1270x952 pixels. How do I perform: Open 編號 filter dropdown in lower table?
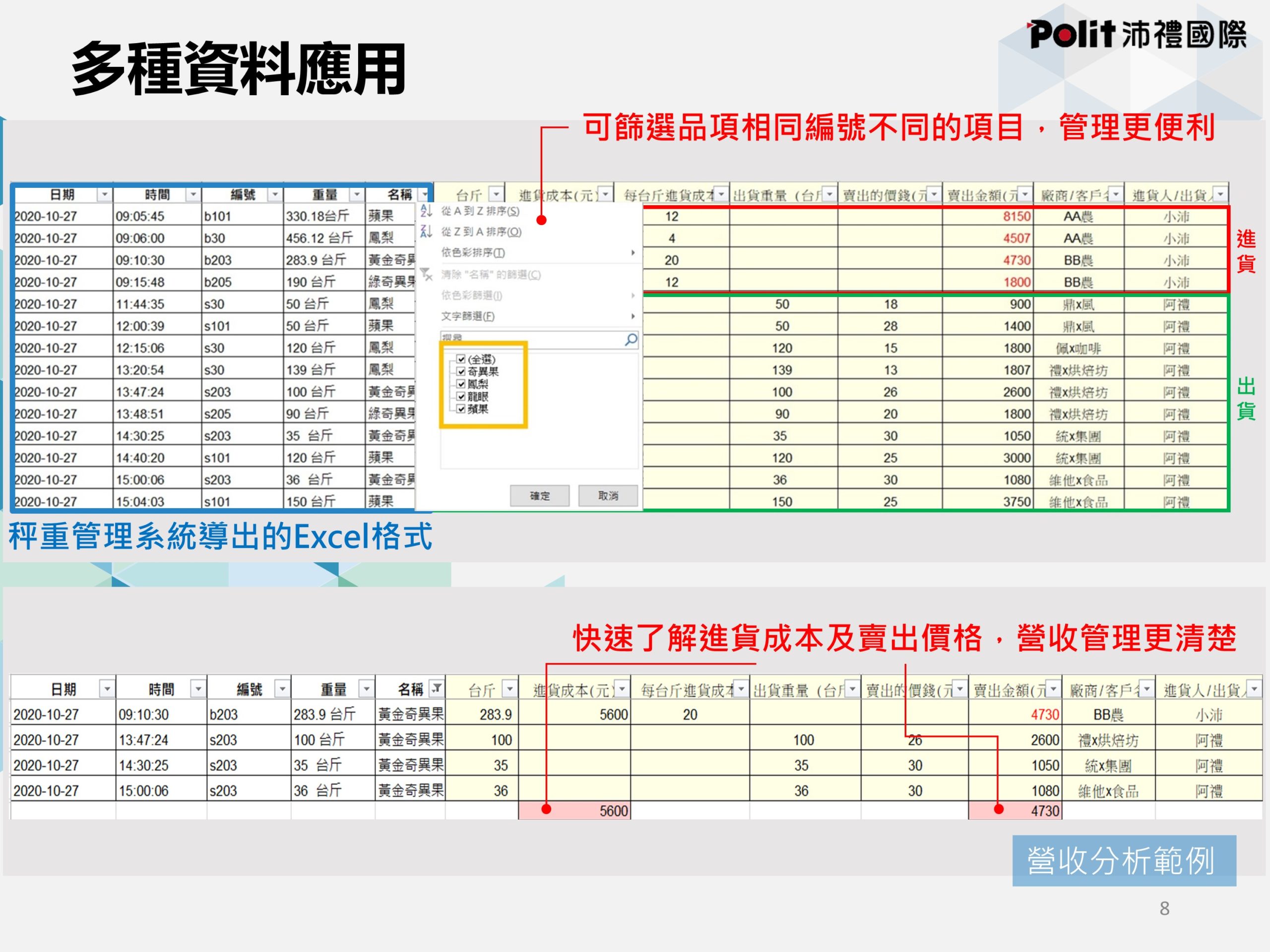282,688
